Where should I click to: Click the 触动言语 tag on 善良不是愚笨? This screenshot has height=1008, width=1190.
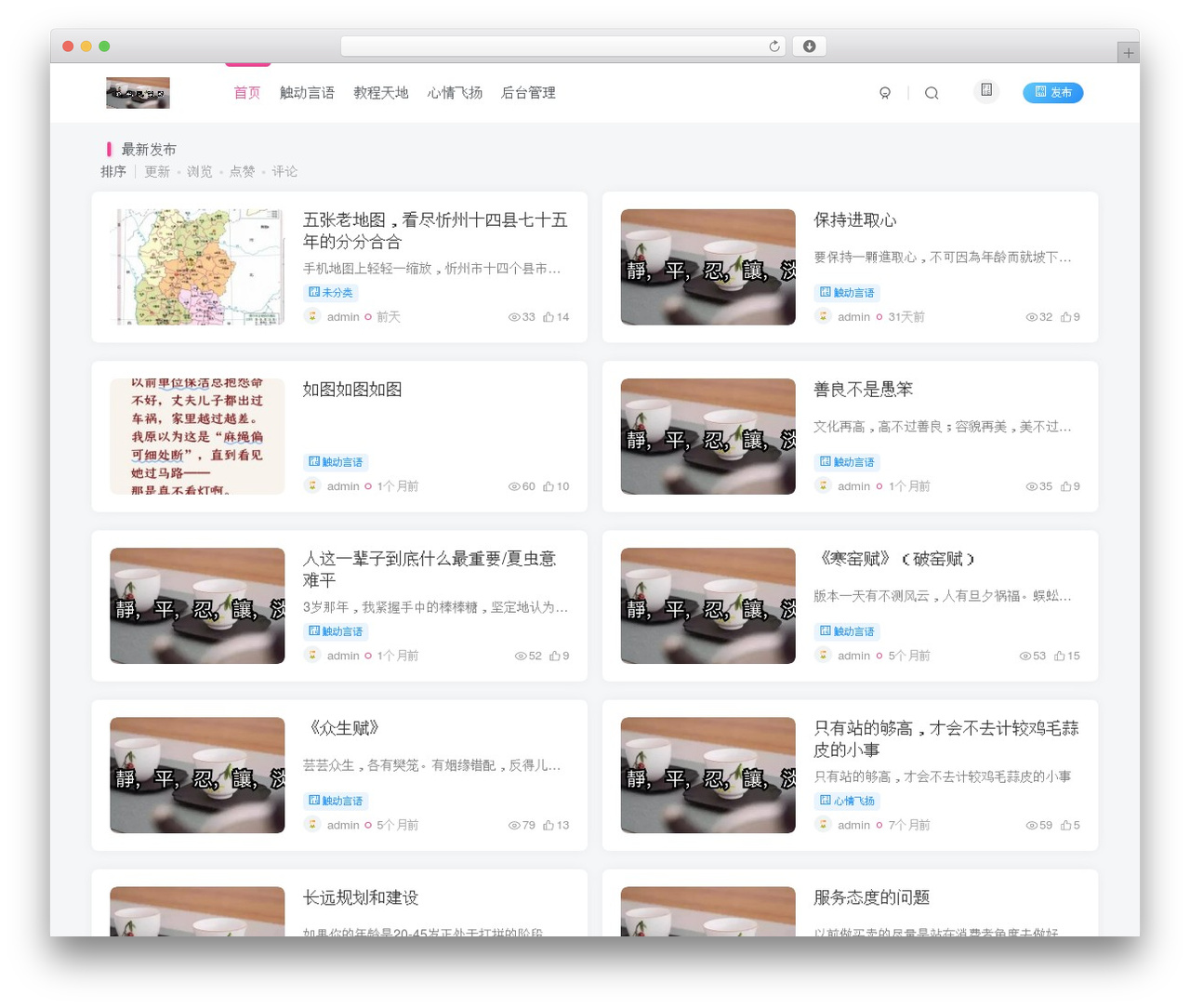click(847, 462)
